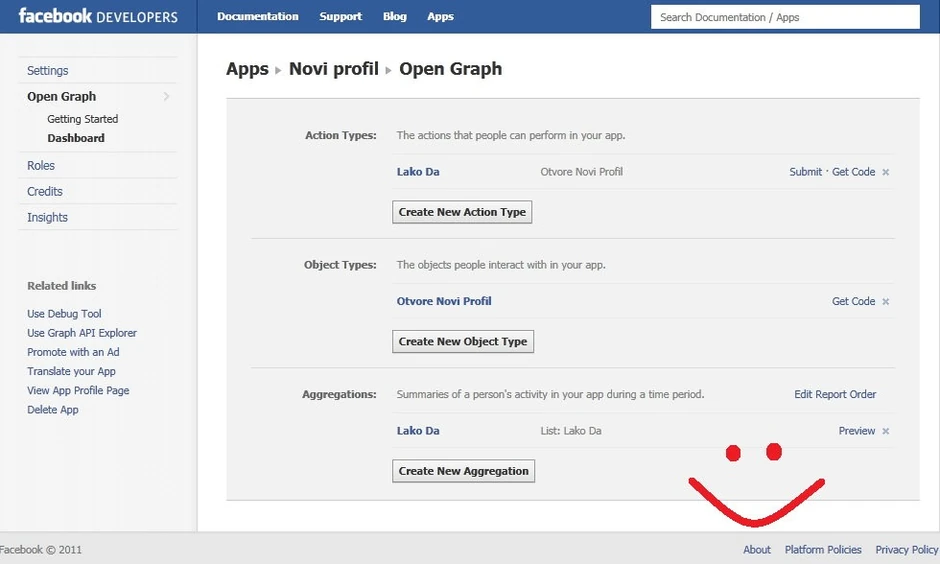Focus the Search Documentation / Apps field
Viewport: 940px width, 564px height.
pos(785,17)
